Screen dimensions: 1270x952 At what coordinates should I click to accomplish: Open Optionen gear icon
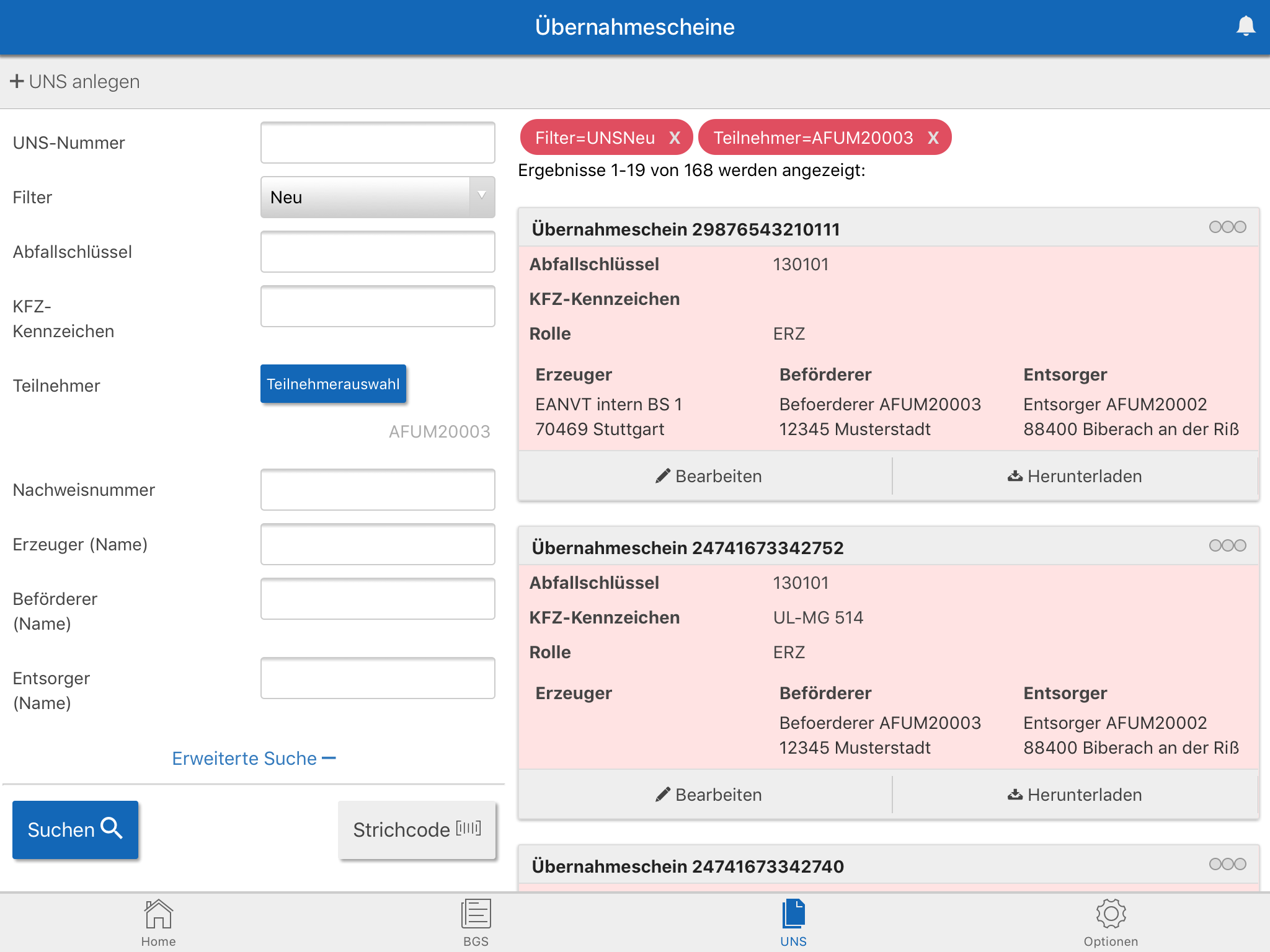[1111, 914]
